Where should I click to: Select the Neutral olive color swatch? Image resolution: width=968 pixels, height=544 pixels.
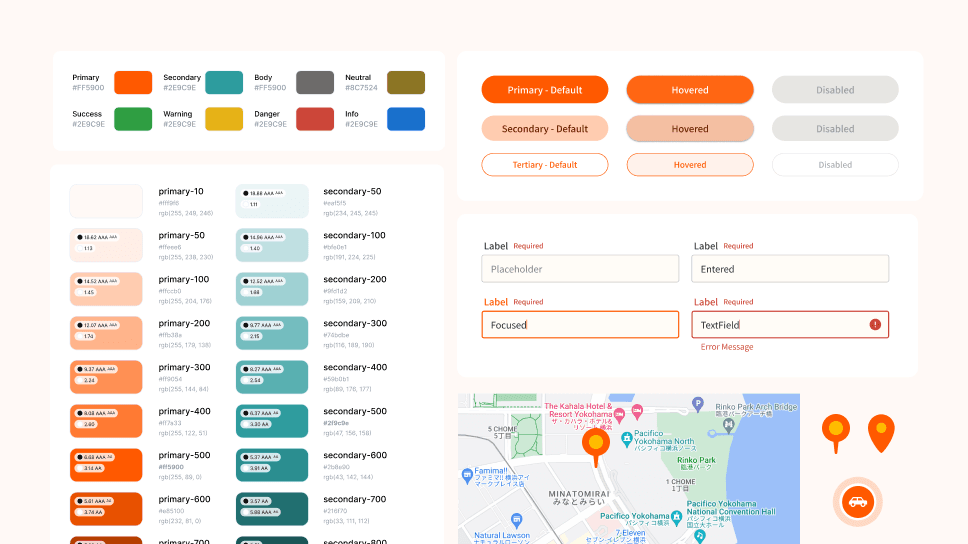click(406, 83)
